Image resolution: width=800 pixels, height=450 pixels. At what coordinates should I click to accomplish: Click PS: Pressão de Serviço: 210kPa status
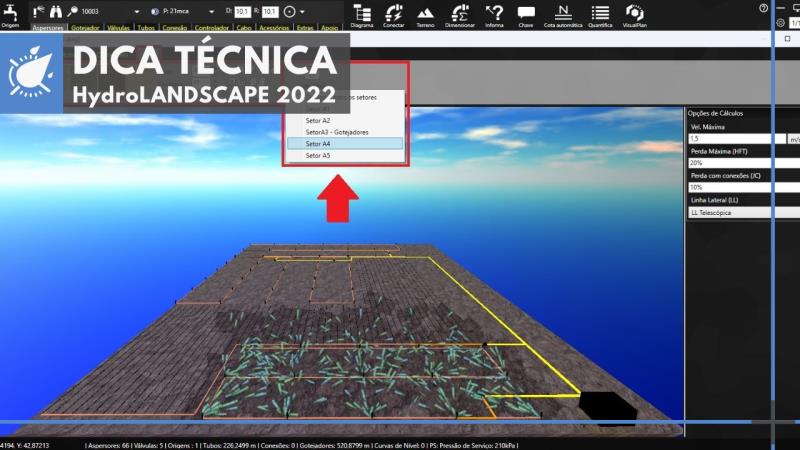pyautogui.click(x=473, y=445)
